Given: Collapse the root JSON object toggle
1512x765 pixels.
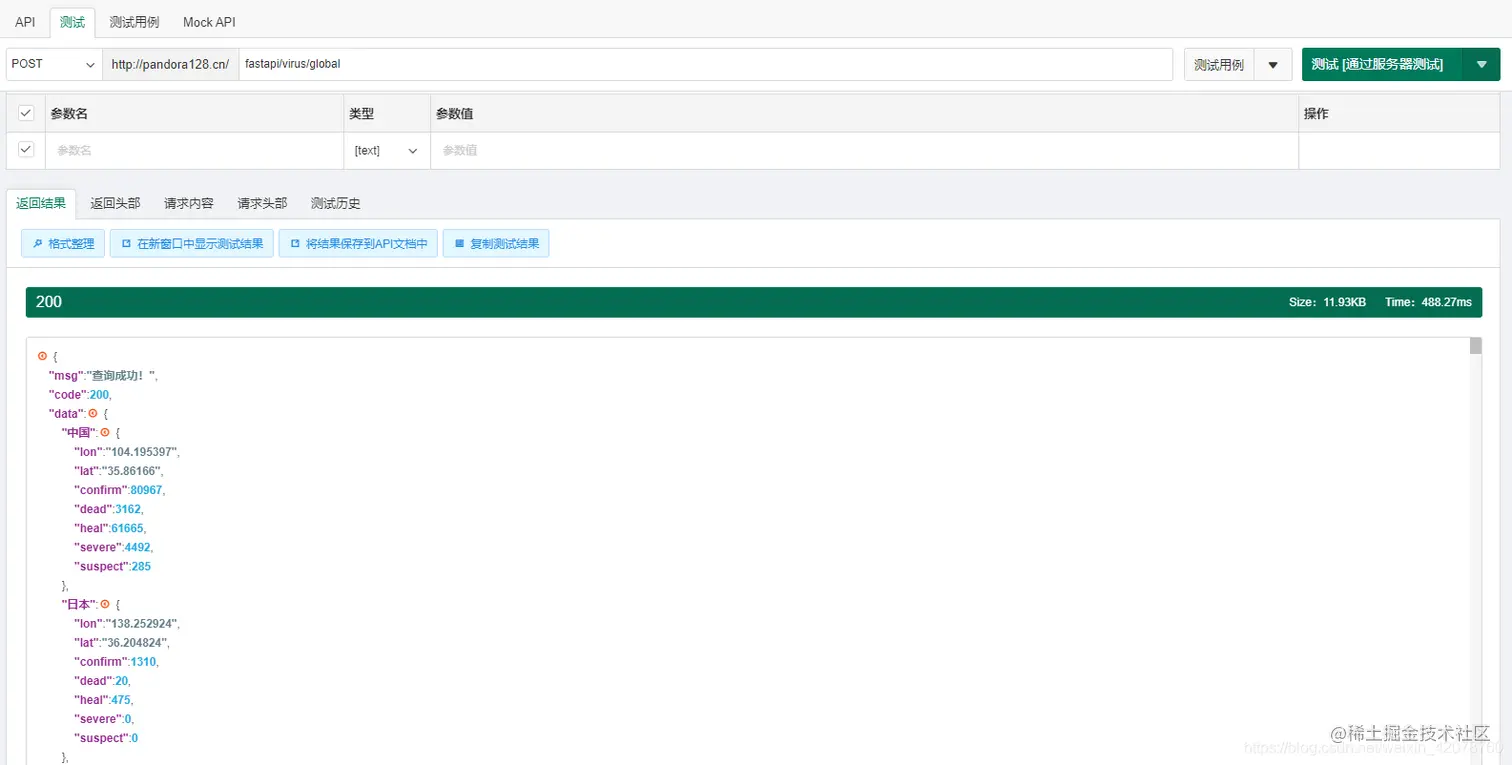Looking at the screenshot, I should point(42,356).
